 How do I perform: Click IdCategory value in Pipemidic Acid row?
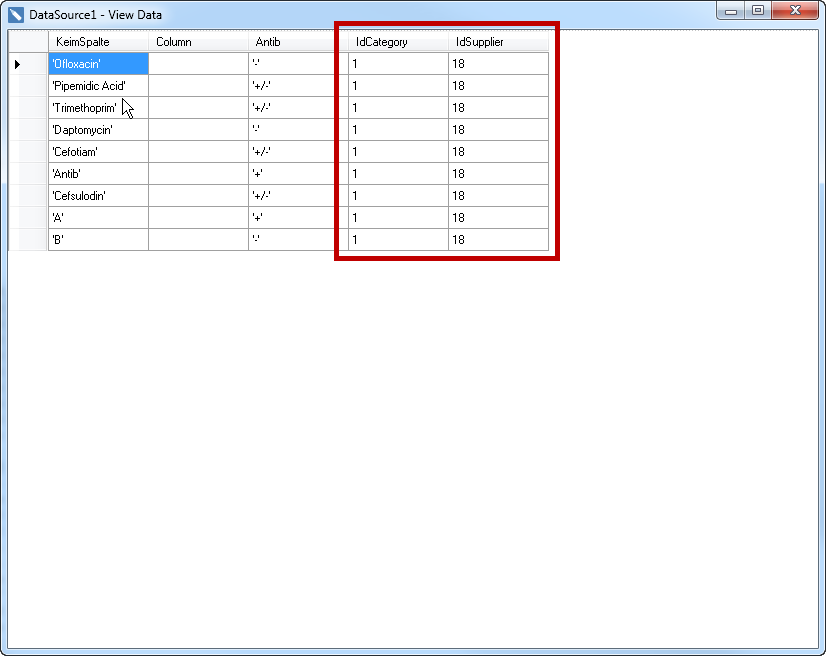[399, 86]
